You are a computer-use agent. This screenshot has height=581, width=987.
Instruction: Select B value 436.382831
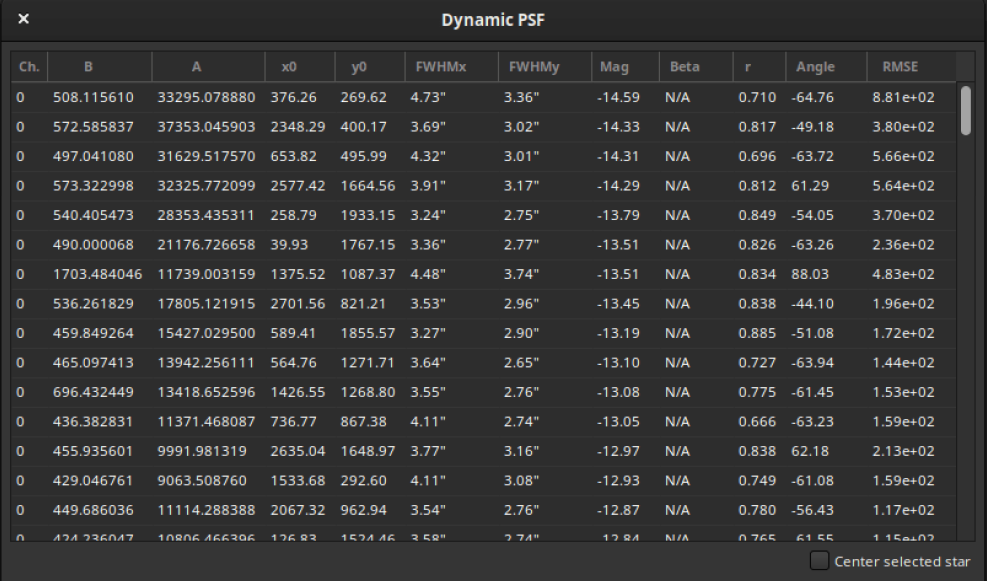click(93, 422)
